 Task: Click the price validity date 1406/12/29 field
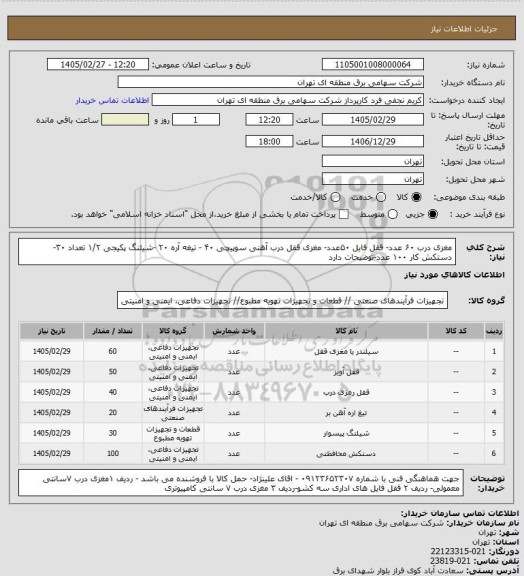point(373,141)
